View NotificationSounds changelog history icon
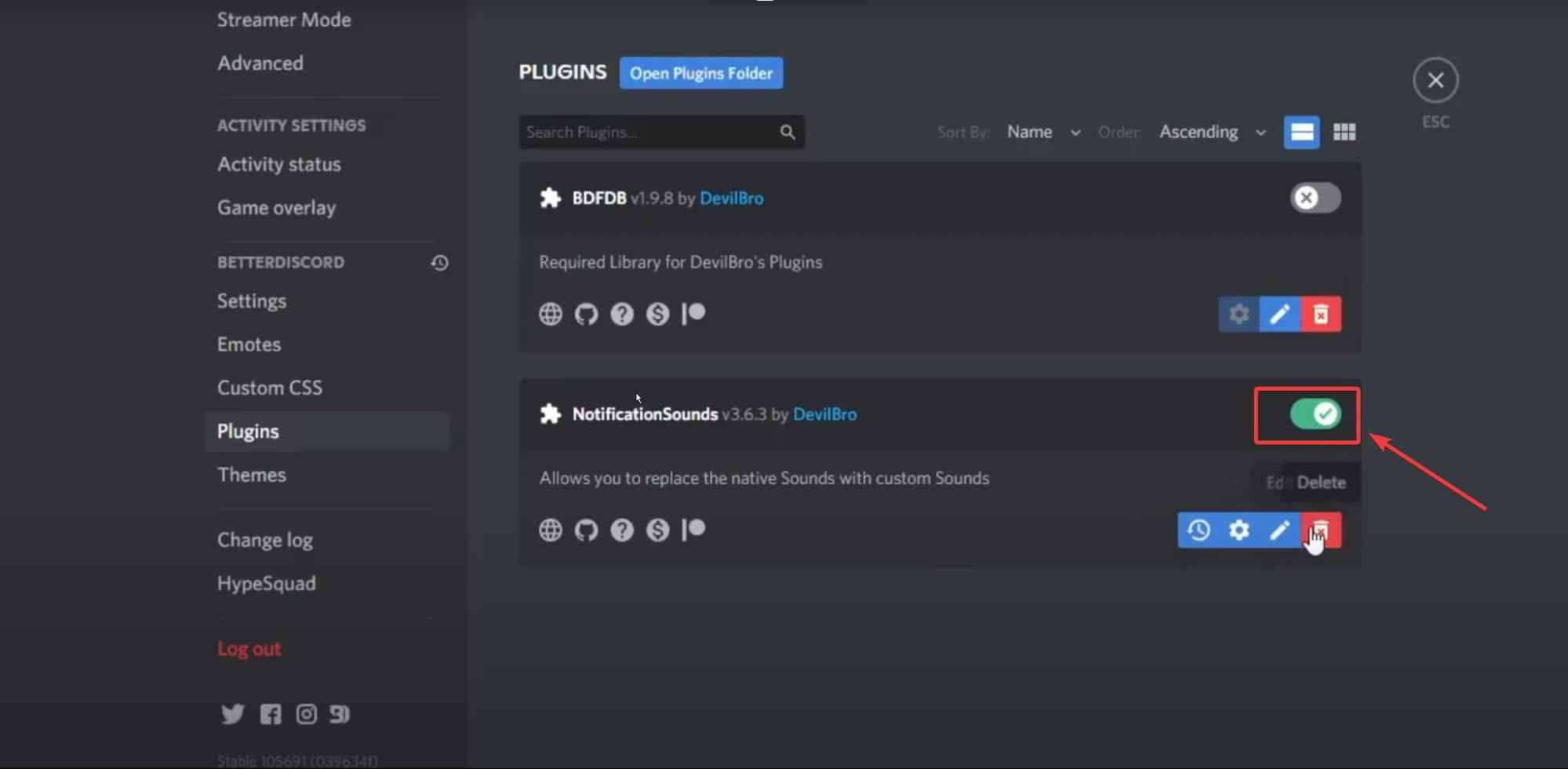Viewport: 1568px width, 769px height. (1198, 530)
